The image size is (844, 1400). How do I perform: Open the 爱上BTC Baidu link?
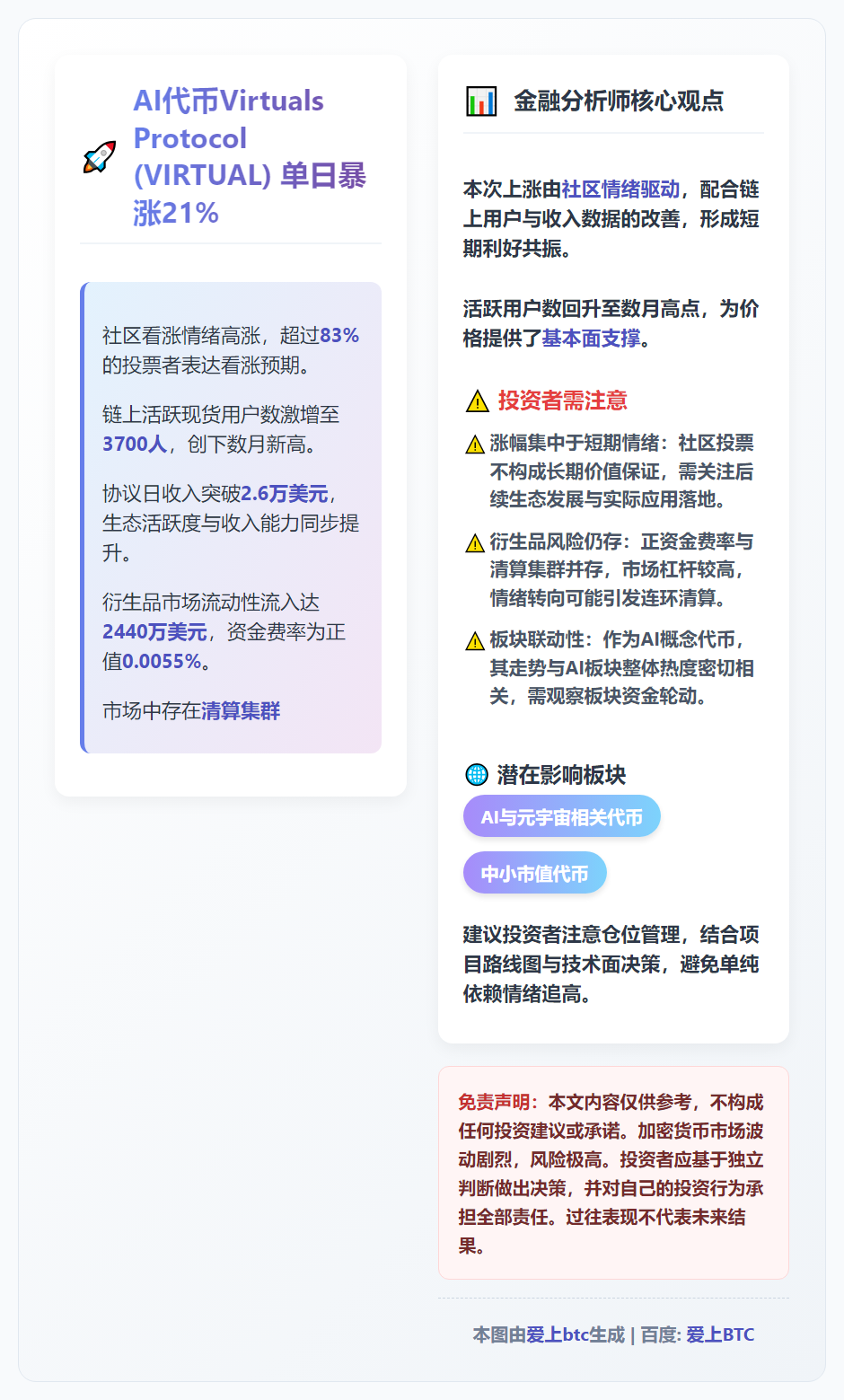(720, 1334)
